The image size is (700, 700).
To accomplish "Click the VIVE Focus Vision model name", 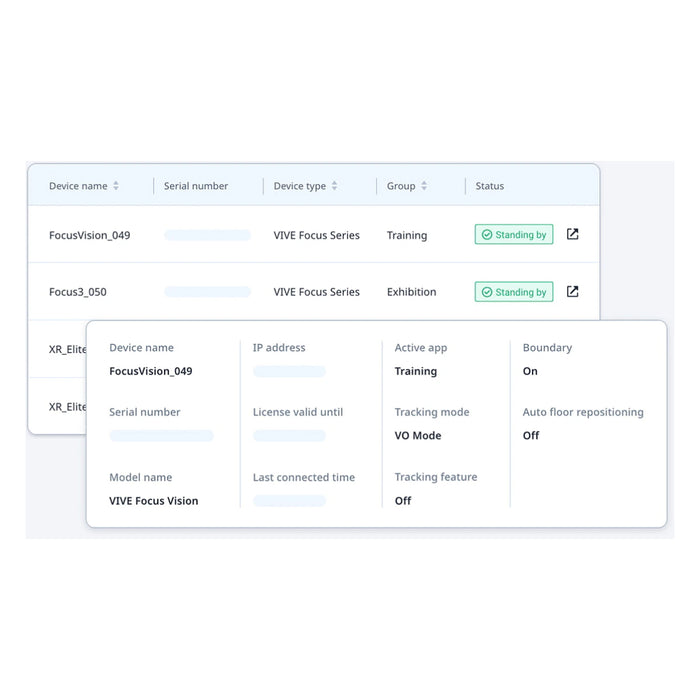I will pyautogui.click(x=154, y=500).
